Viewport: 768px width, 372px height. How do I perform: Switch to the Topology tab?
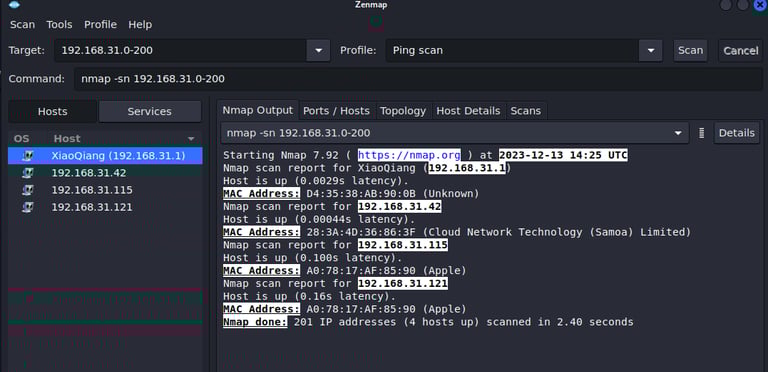point(403,111)
